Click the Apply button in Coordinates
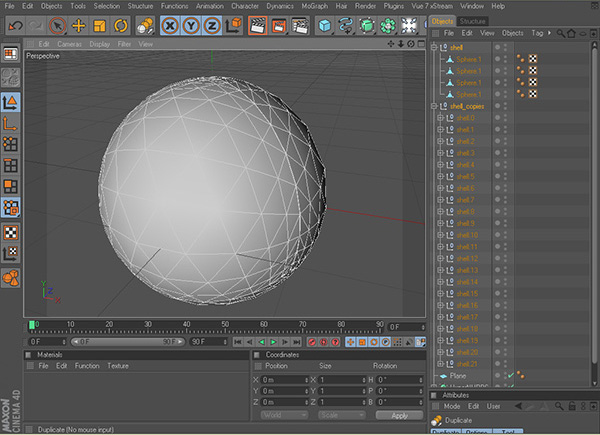600x435 pixels. [x=399, y=415]
